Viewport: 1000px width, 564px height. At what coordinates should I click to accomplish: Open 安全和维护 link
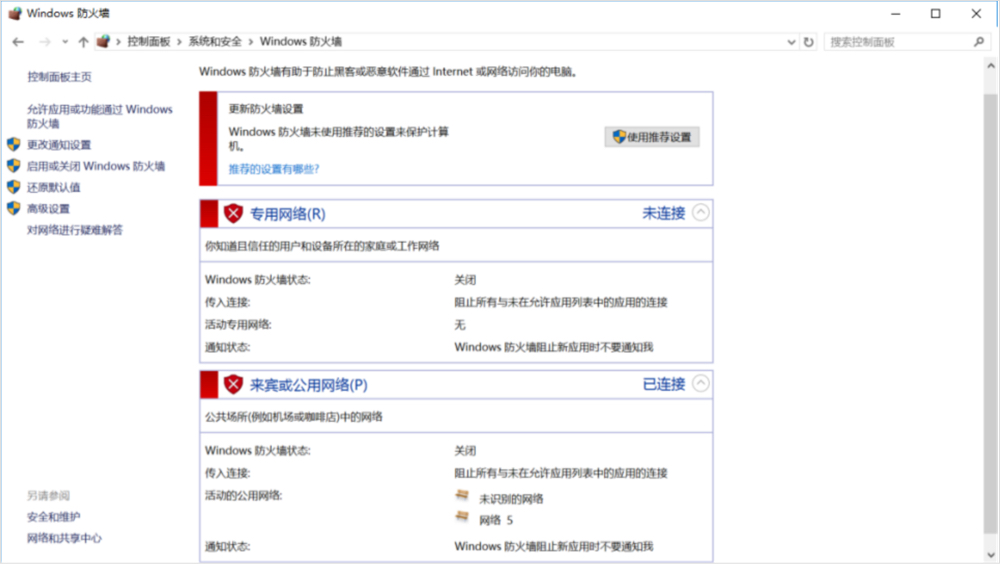[54, 517]
